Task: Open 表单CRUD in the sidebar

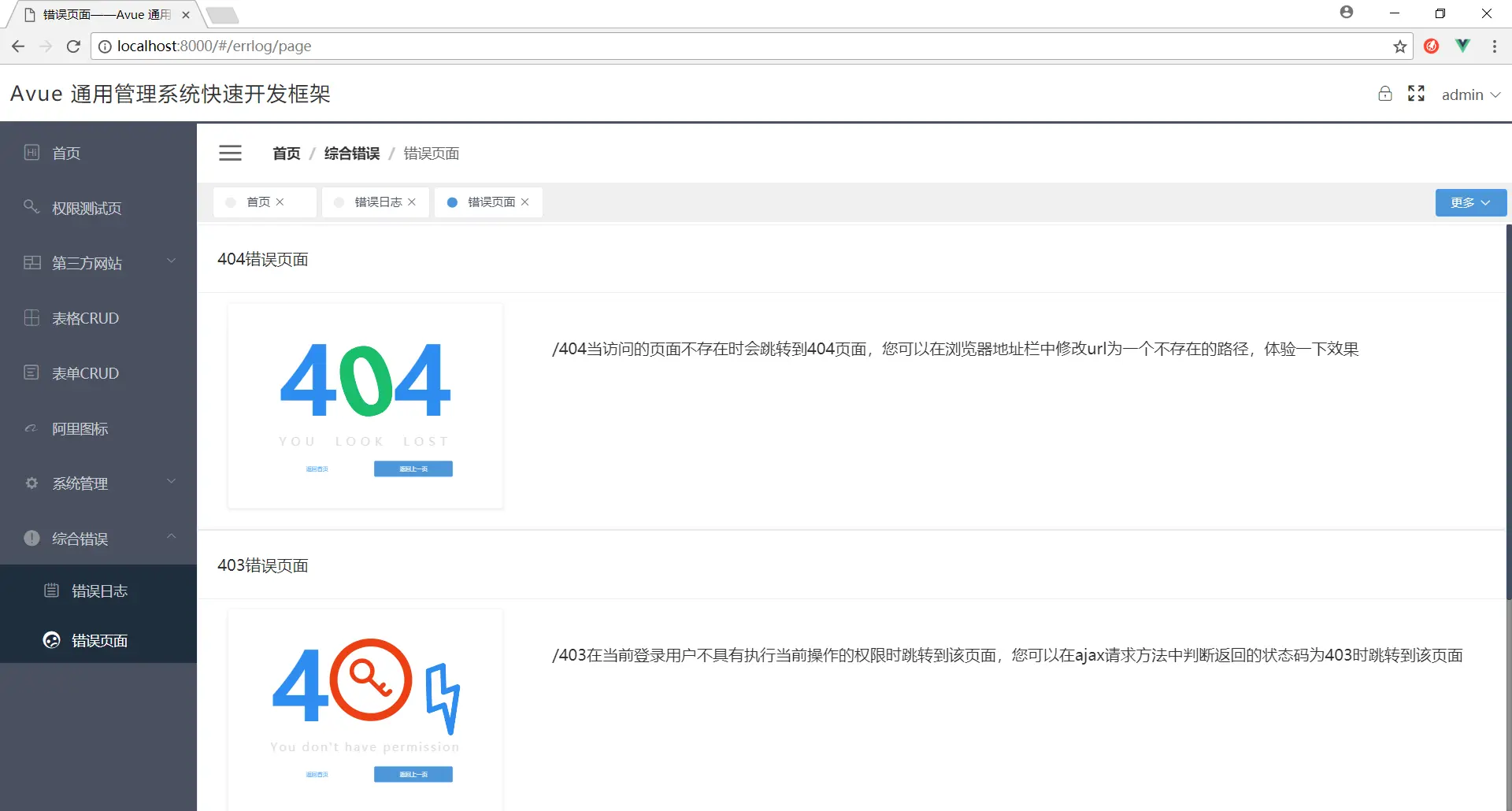Action: [98, 373]
